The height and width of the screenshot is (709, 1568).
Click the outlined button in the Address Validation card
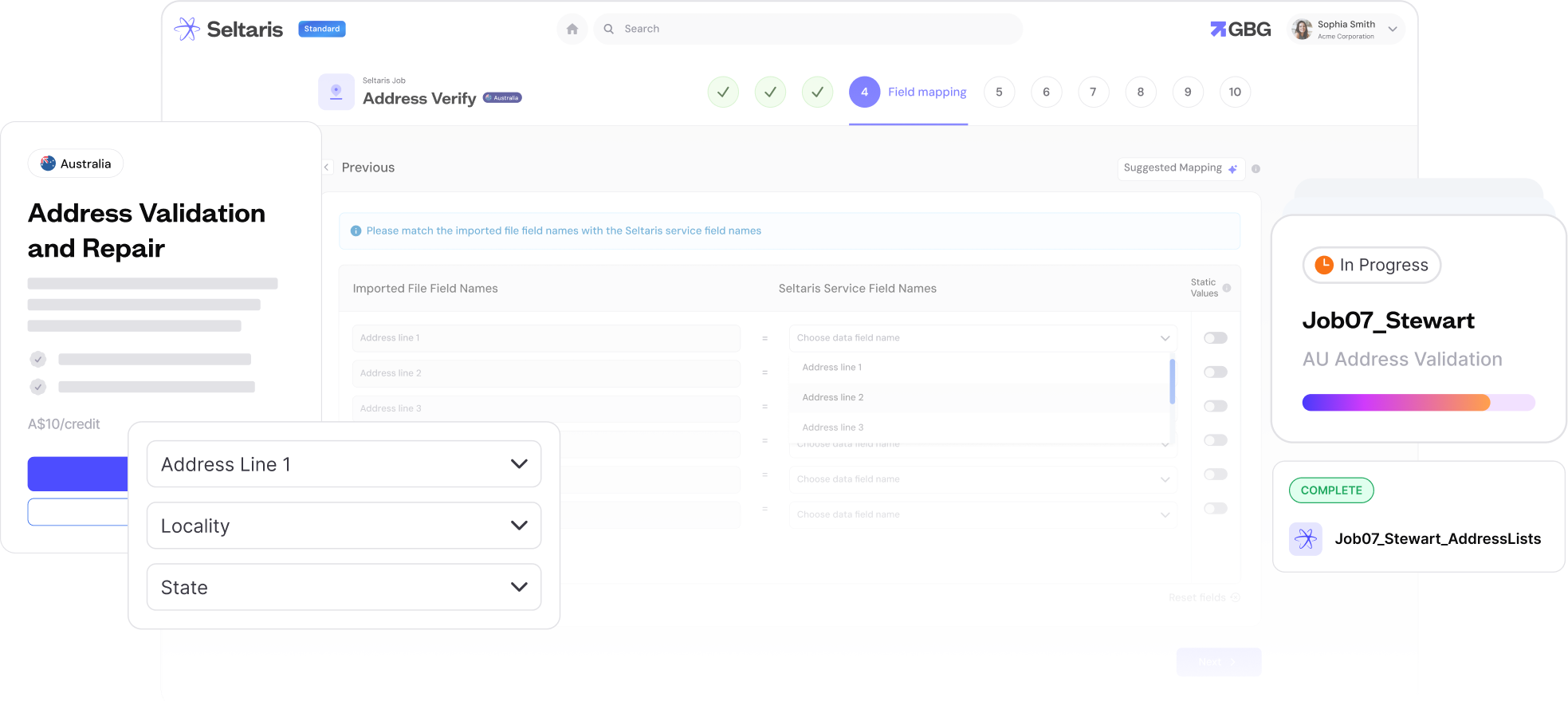(78, 512)
